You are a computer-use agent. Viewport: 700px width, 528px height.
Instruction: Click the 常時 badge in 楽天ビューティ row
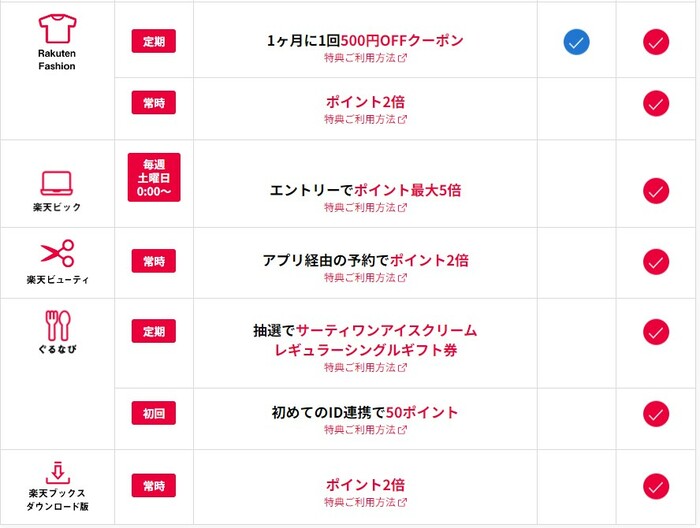154,261
